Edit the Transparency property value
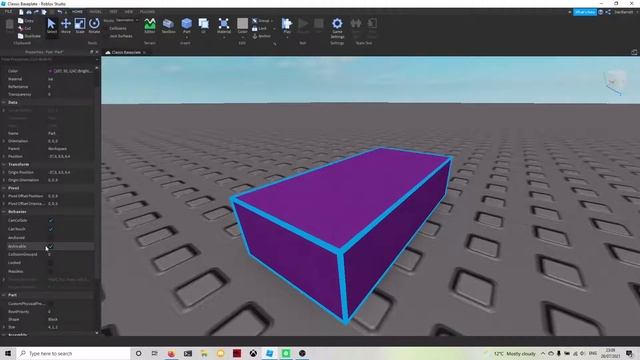The width and height of the screenshot is (640, 360). point(71,94)
